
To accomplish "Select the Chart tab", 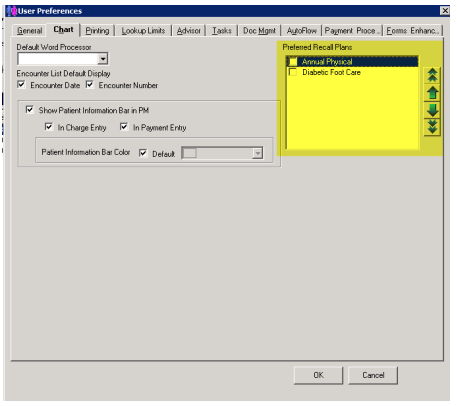I will pos(63,30).
